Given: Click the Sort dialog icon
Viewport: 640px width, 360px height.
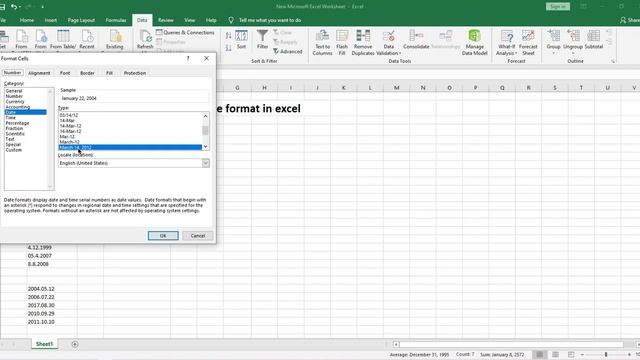Looking at the screenshot, I should 241,40.
